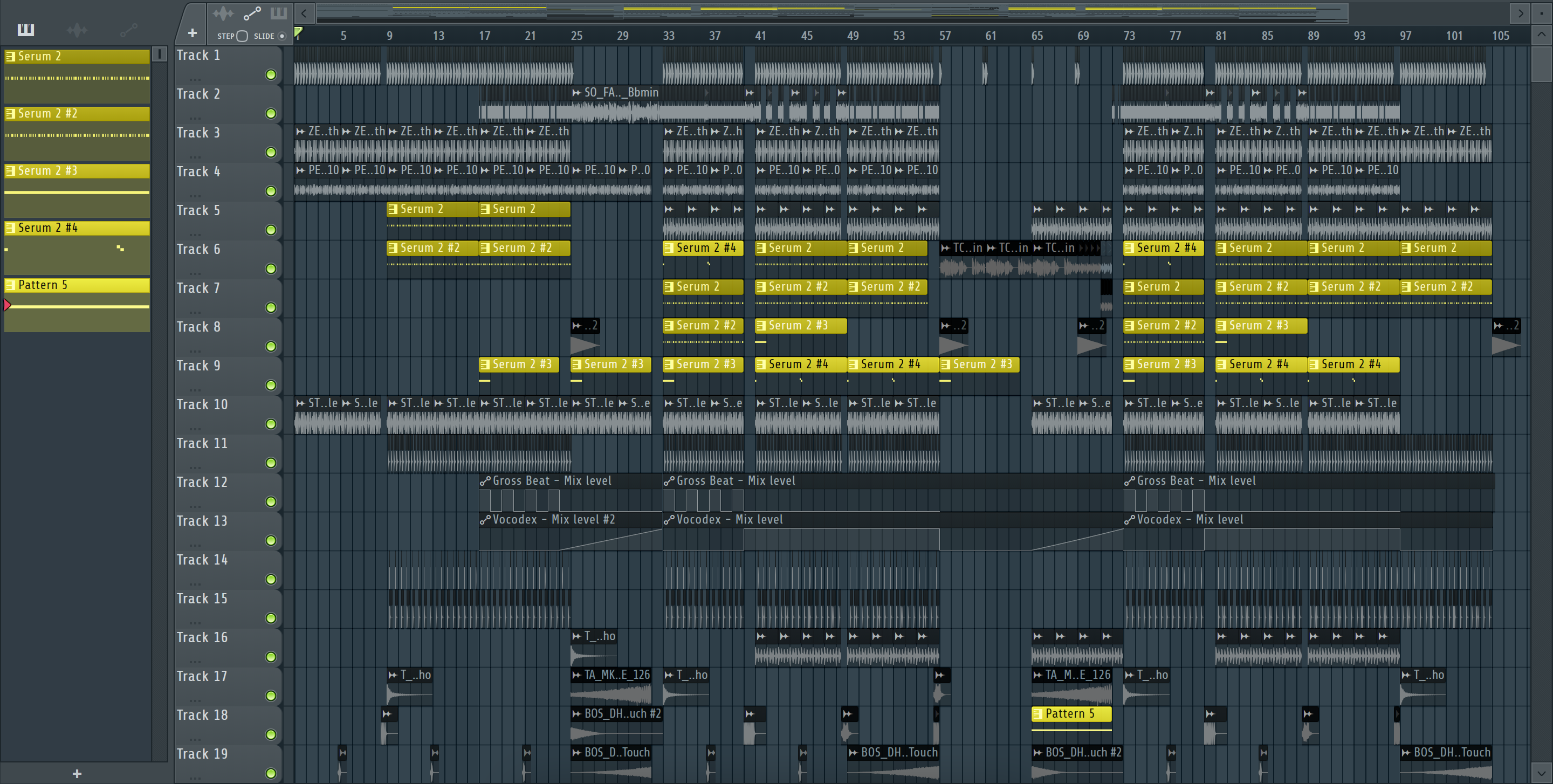This screenshot has height=784, width=1553.
Task: Click the Pattern 5 icon in picker
Action: [x=10, y=285]
